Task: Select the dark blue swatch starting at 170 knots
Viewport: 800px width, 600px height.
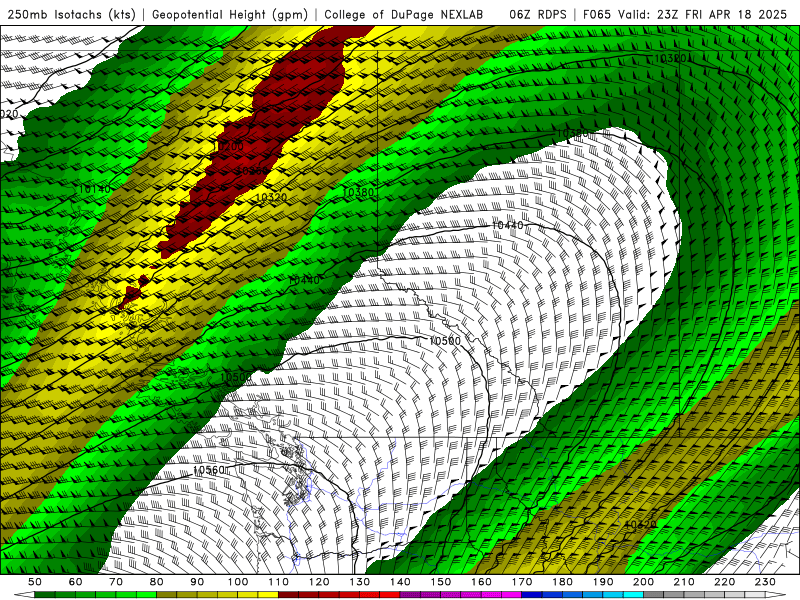Action: pyautogui.click(x=532, y=594)
